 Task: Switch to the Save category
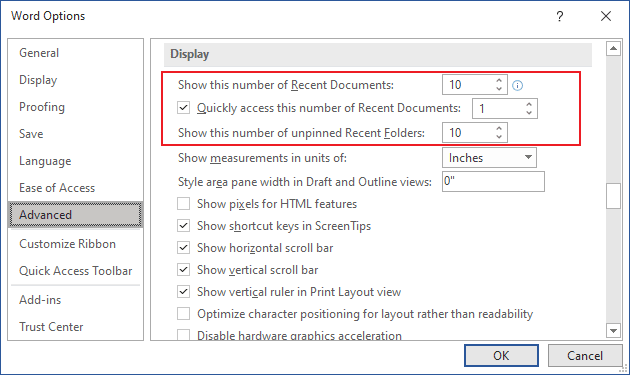pyautogui.click(x=75, y=134)
